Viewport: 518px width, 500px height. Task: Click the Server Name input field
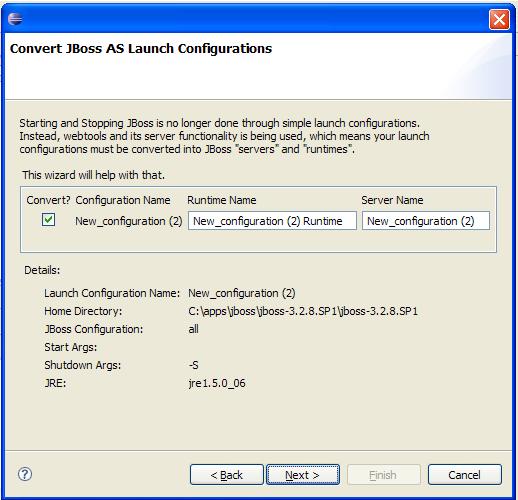pyautogui.click(x=426, y=221)
